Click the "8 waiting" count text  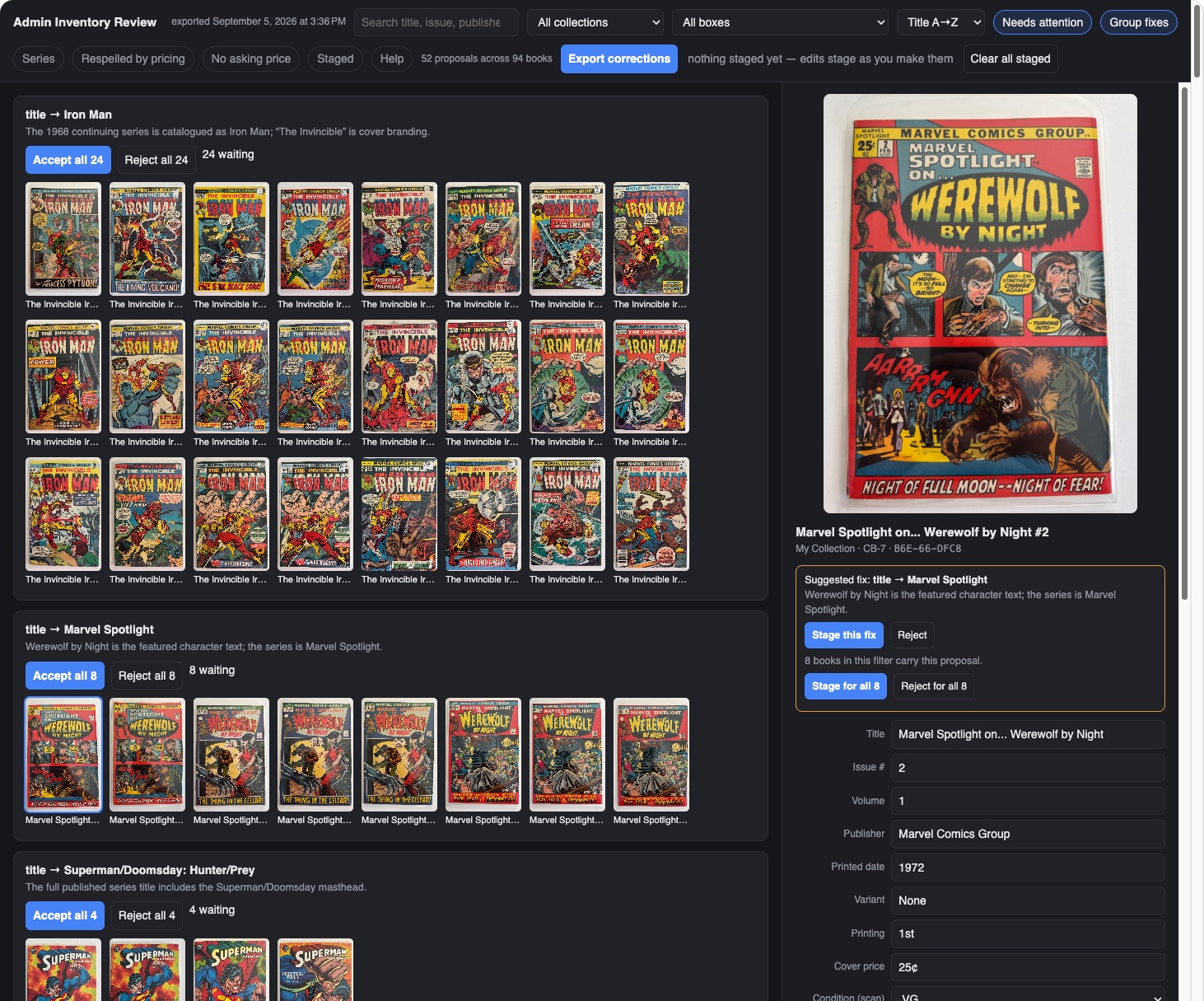point(212,670)
